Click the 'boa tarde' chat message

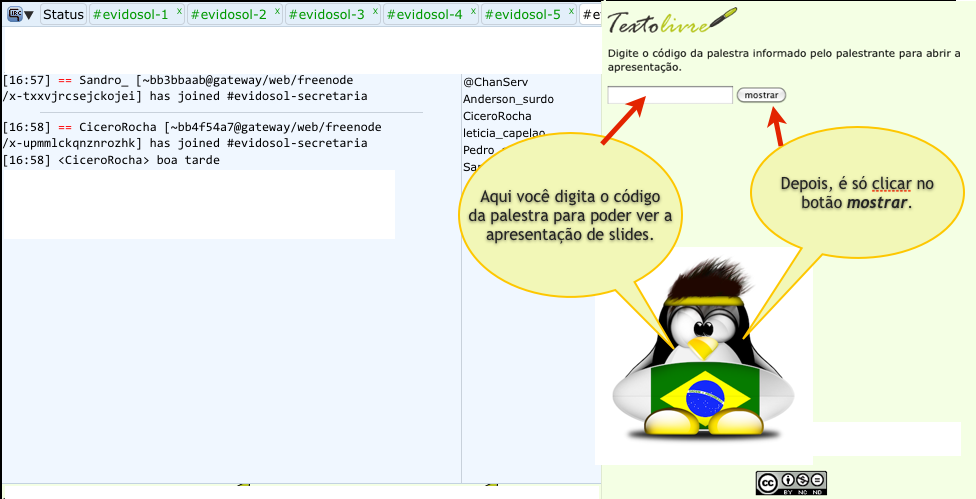pyautogui.click(x=111, y=161)
